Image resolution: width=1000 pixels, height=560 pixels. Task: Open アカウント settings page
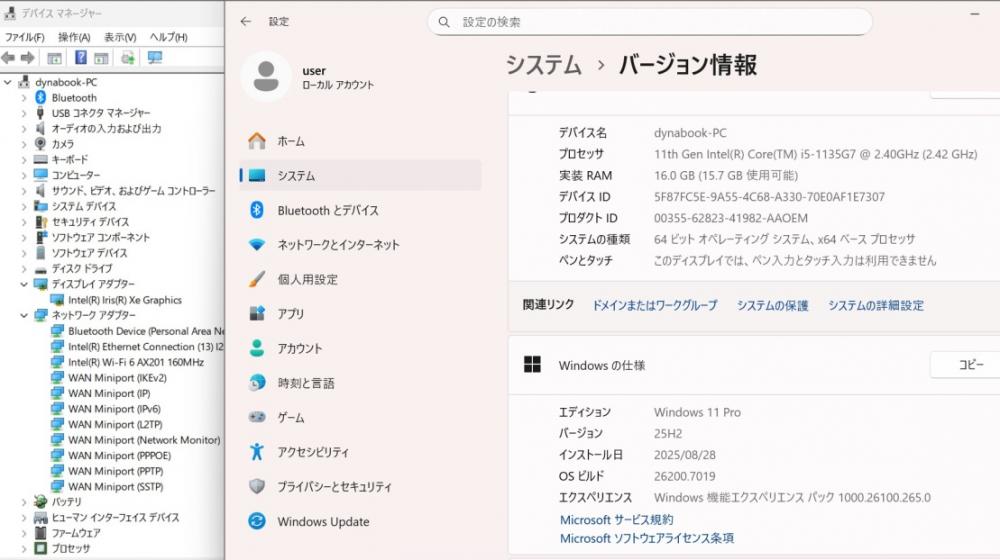[360, 348]
